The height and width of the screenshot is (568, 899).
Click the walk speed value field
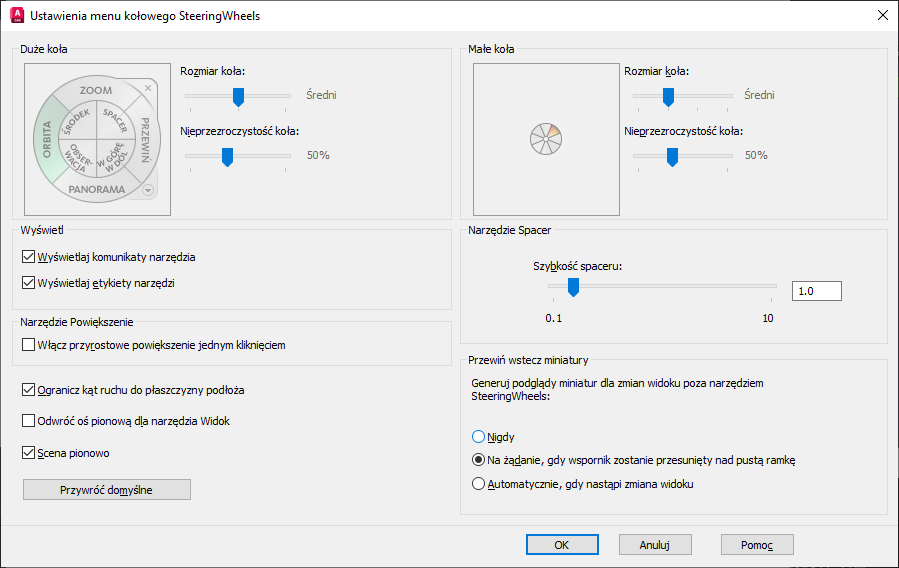pos(816,291)
